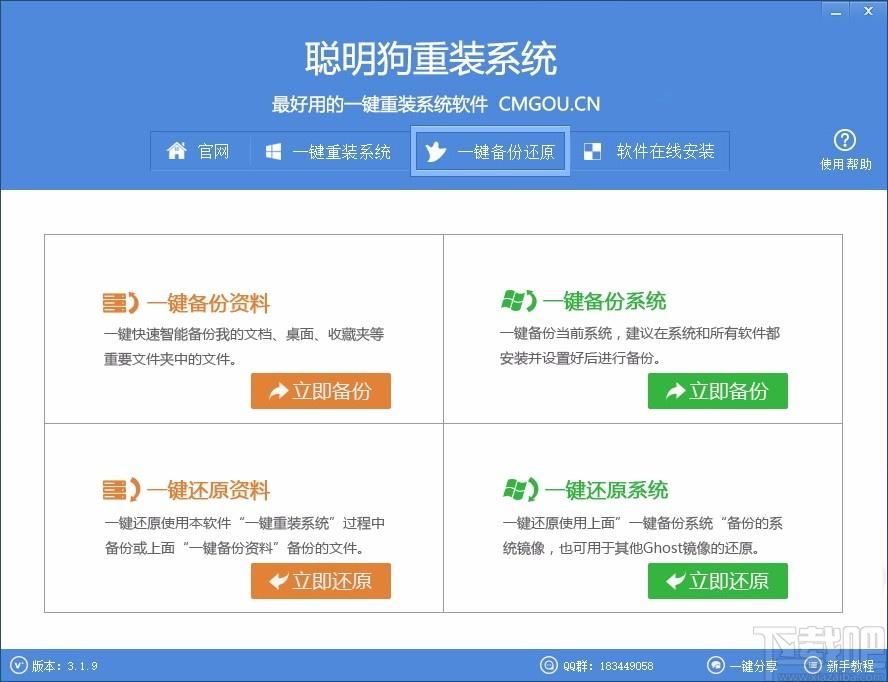Click QQ群 number 183449058
The image size is (888, 682).
click(626, 666)
